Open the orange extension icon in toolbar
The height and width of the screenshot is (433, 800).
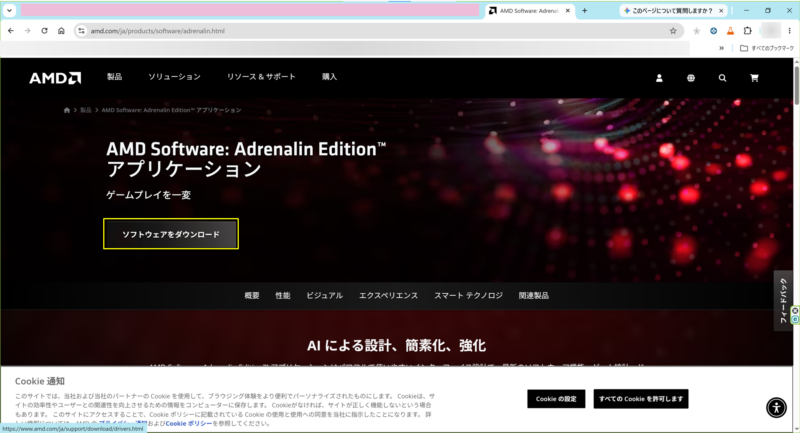tap(731, 31)
